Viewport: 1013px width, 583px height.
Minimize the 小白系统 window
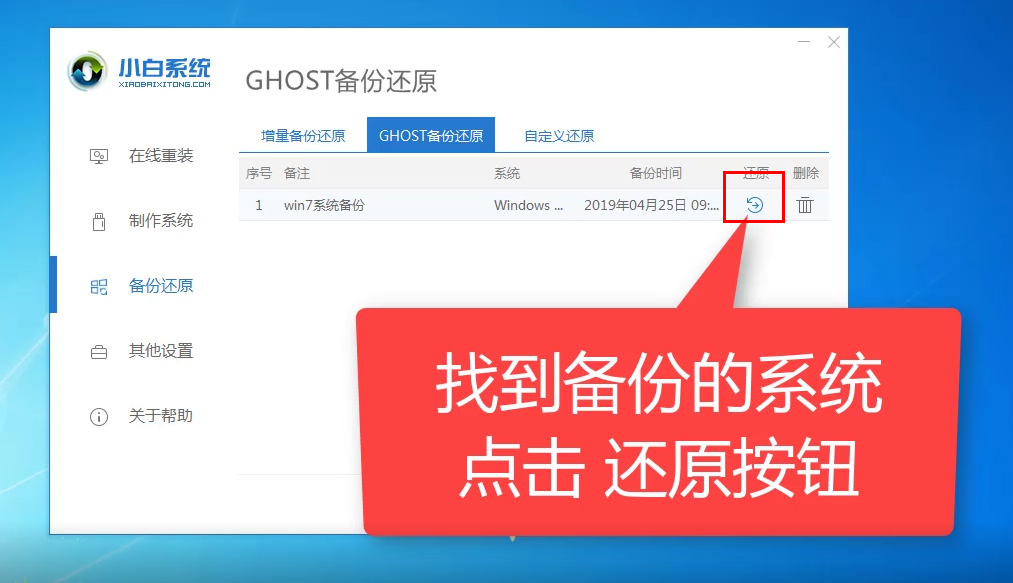click(x=802, y=42)
